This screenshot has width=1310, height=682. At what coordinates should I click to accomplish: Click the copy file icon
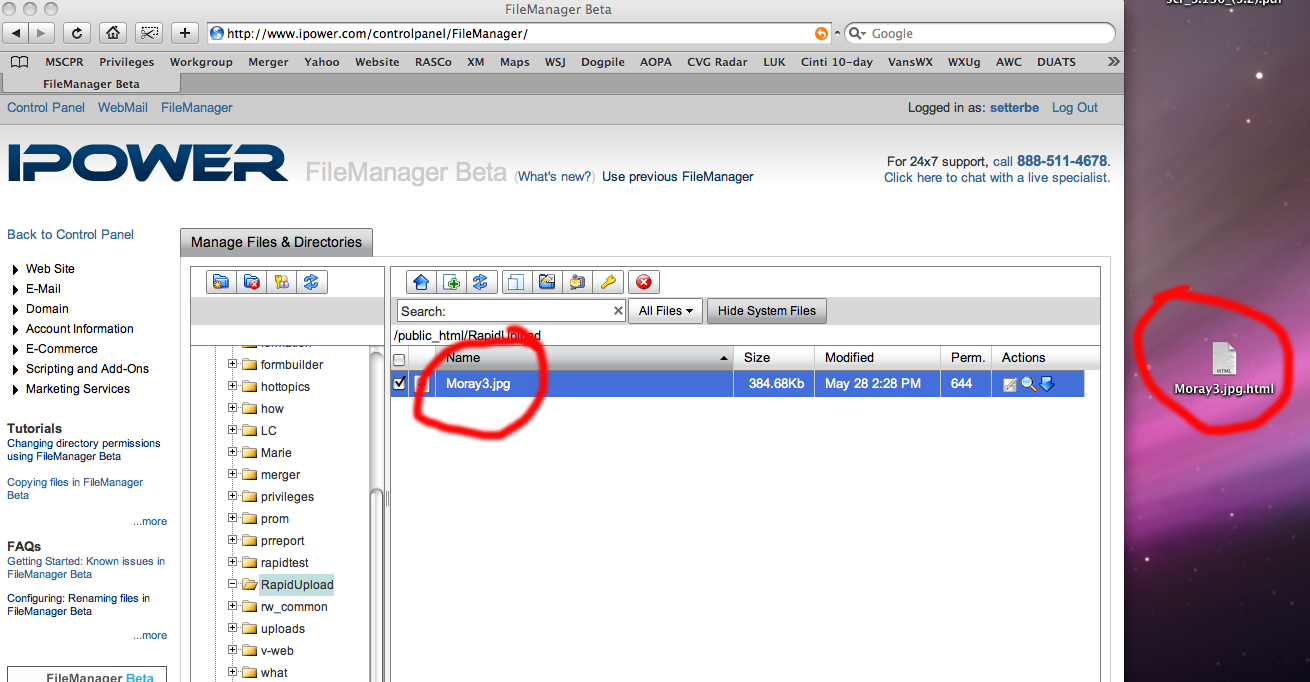[516, 282]
